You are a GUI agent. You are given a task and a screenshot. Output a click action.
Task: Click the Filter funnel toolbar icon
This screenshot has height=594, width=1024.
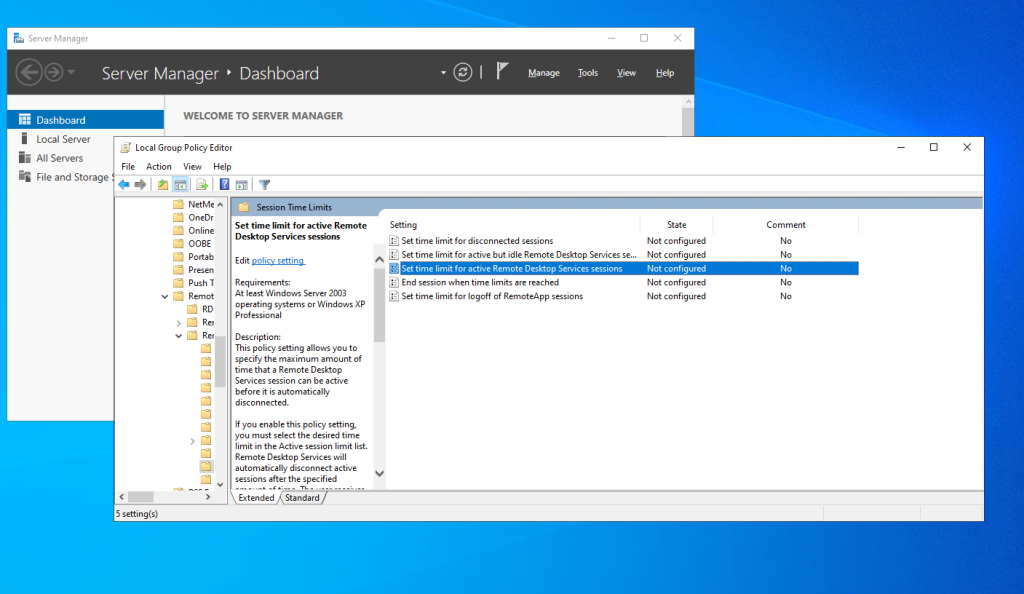point(264,185)
